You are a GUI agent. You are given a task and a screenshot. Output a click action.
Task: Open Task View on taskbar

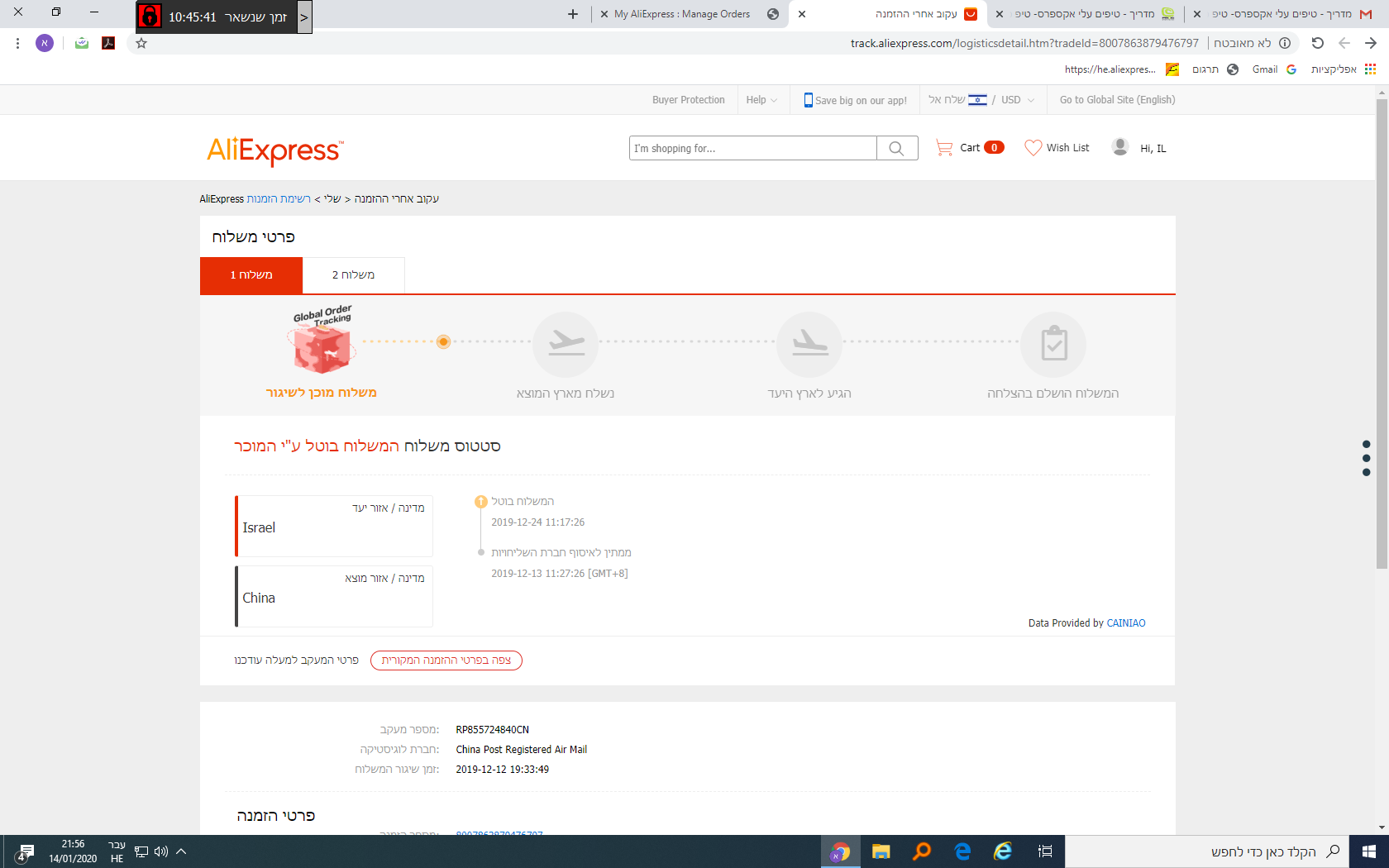[1044, 851]
